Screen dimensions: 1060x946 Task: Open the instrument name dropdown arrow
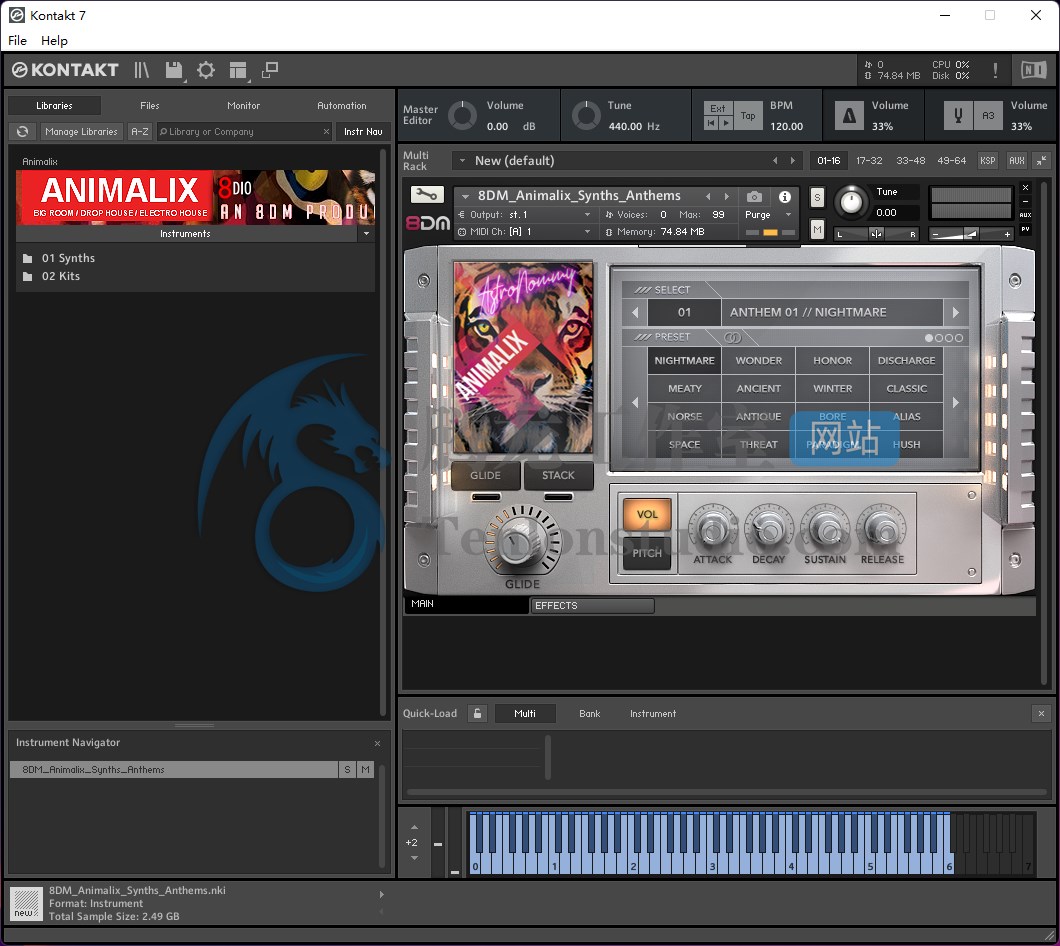coord(465,196)
